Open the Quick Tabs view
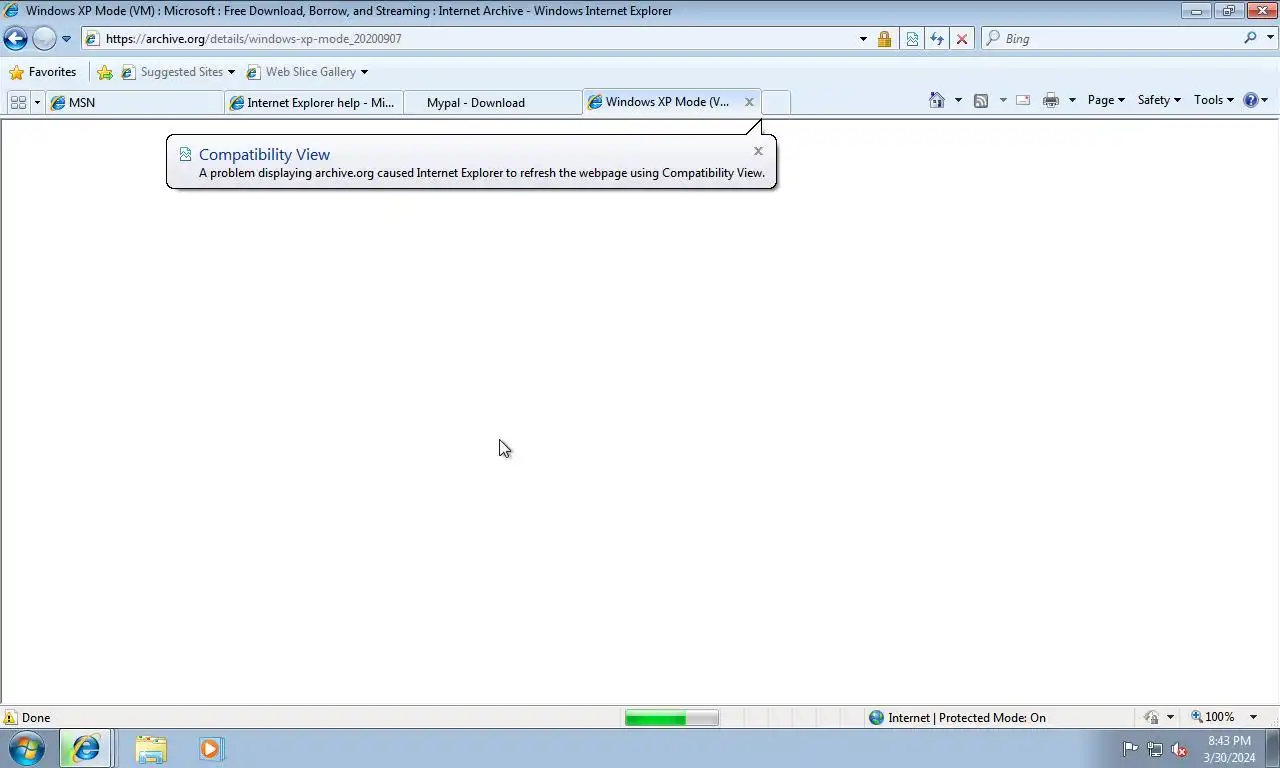The width and height of the screenshot is (1280, 768). point(18,102)
